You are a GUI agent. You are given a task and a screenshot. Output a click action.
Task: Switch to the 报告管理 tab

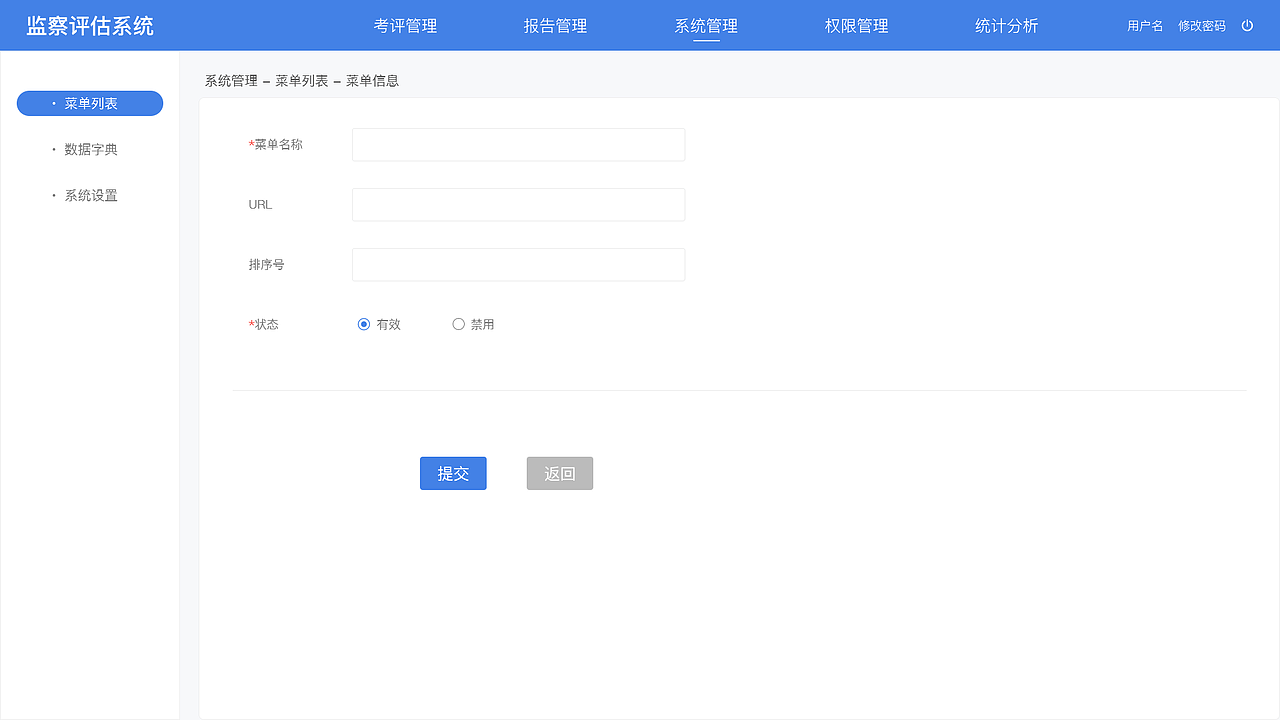(x=555, y=26)
